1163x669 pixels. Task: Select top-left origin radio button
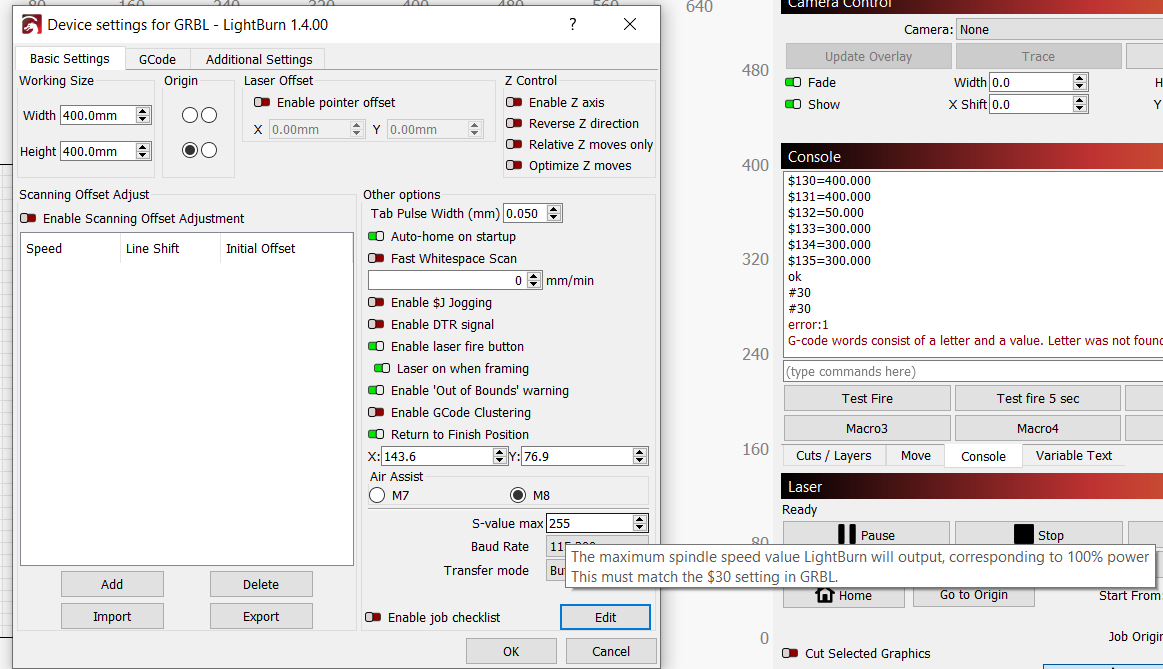(x=190, y=115)
